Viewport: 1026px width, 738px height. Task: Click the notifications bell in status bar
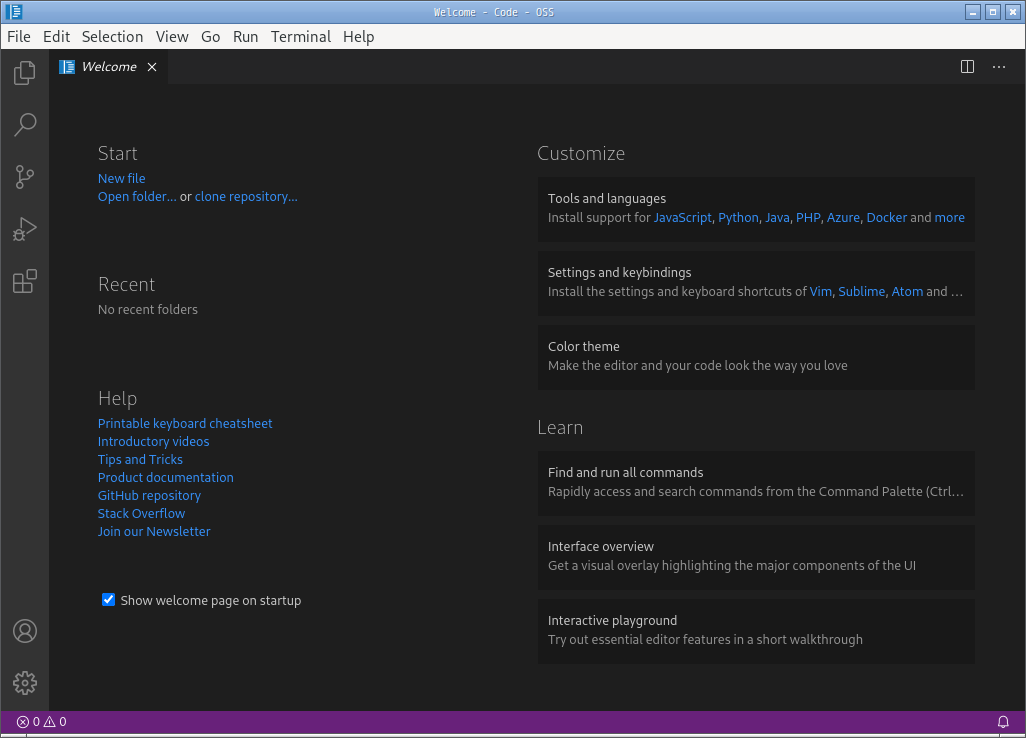[x=1002, y=722]
